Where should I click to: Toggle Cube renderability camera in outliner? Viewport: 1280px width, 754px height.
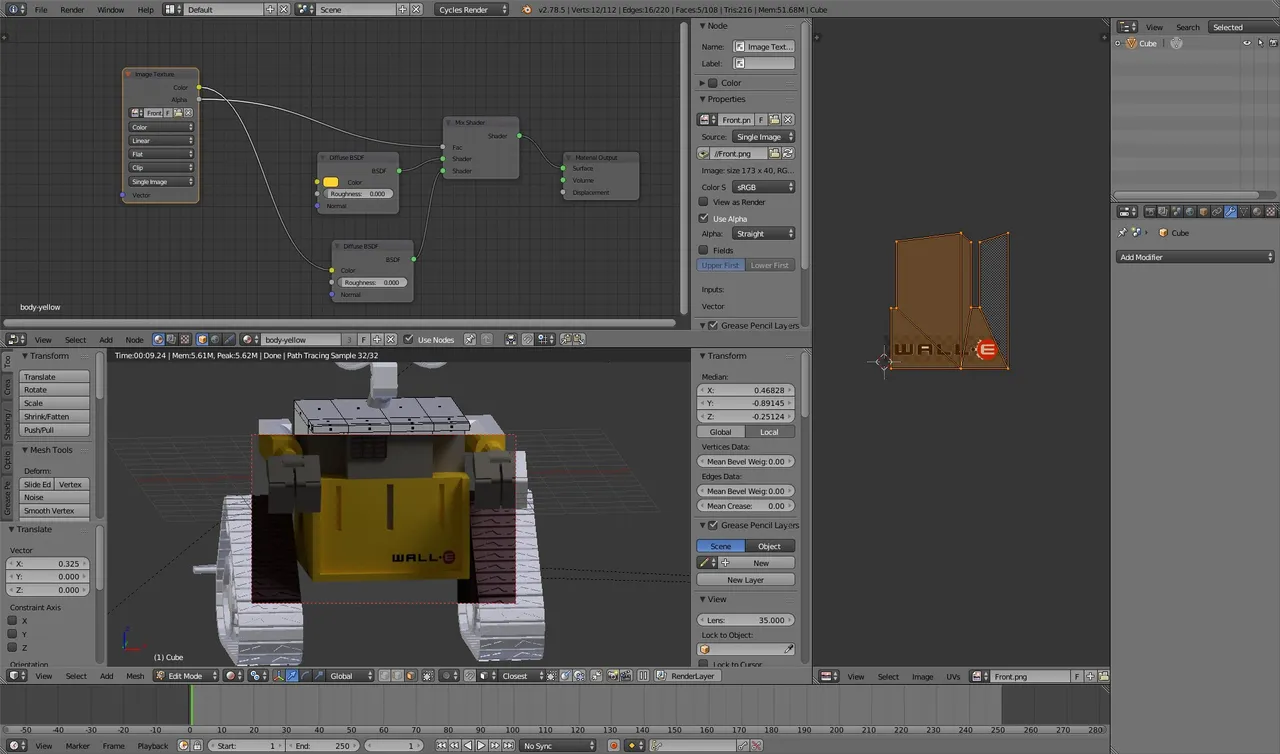[x=1273, y=43]
